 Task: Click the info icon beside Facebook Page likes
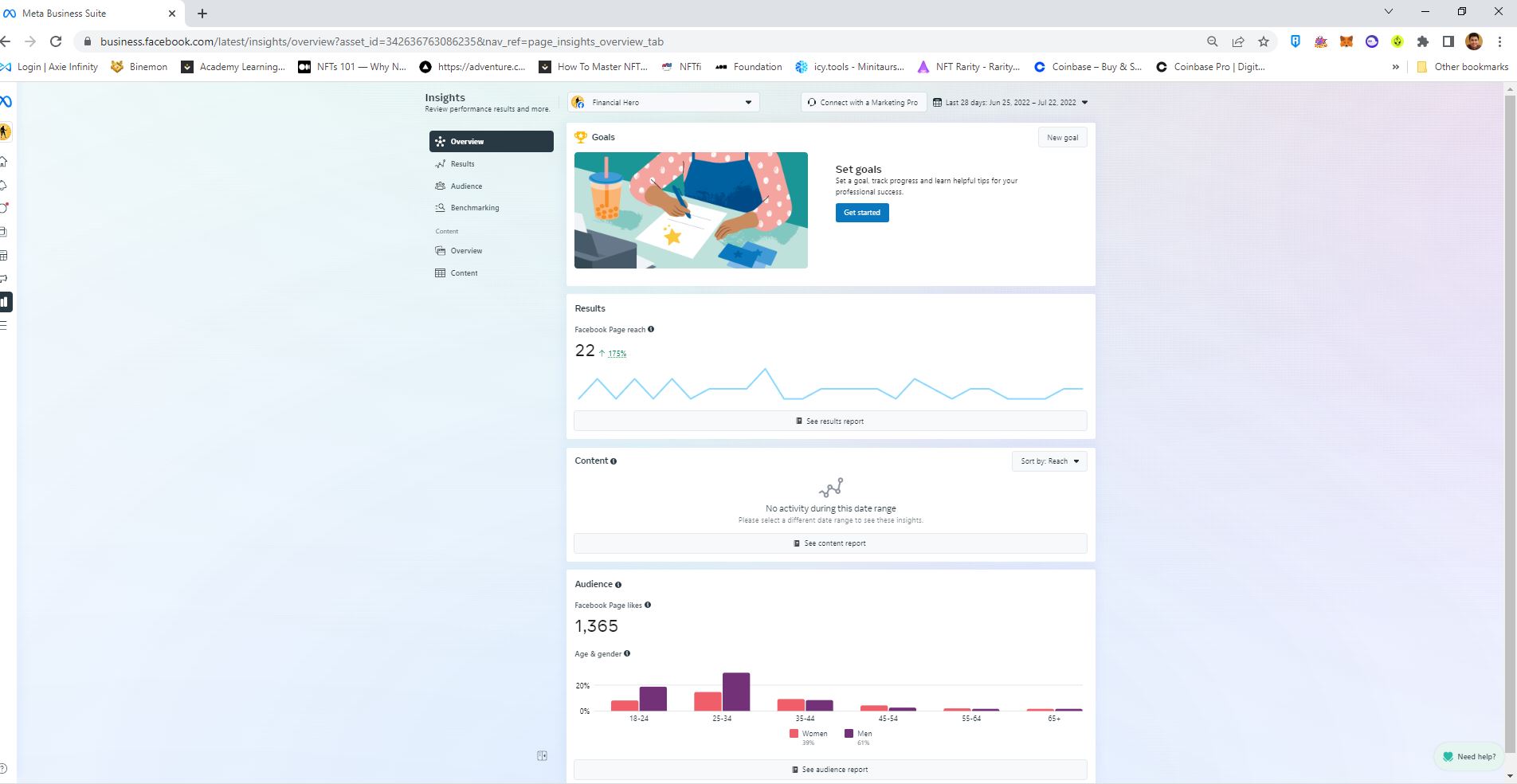pos(648,605)
